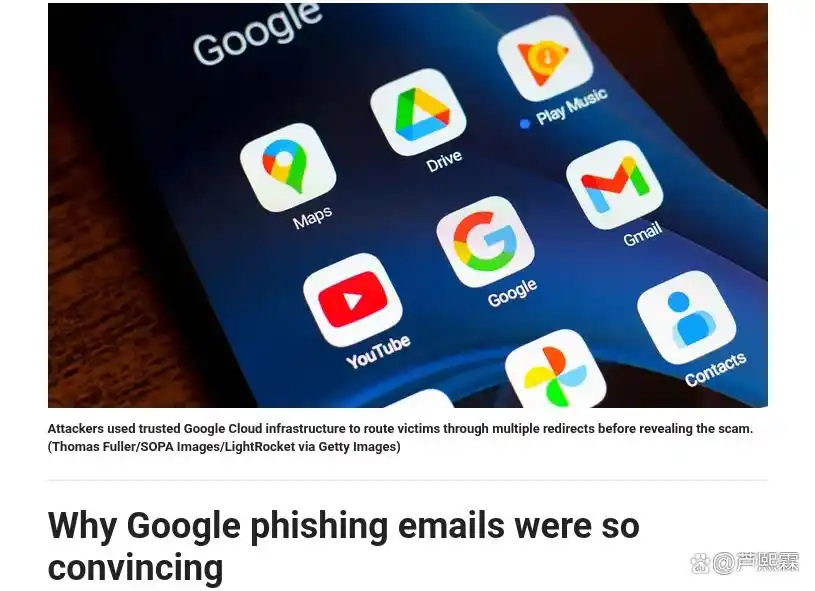
Task: Click the Contacts app icon
Action: pos(687,317)
